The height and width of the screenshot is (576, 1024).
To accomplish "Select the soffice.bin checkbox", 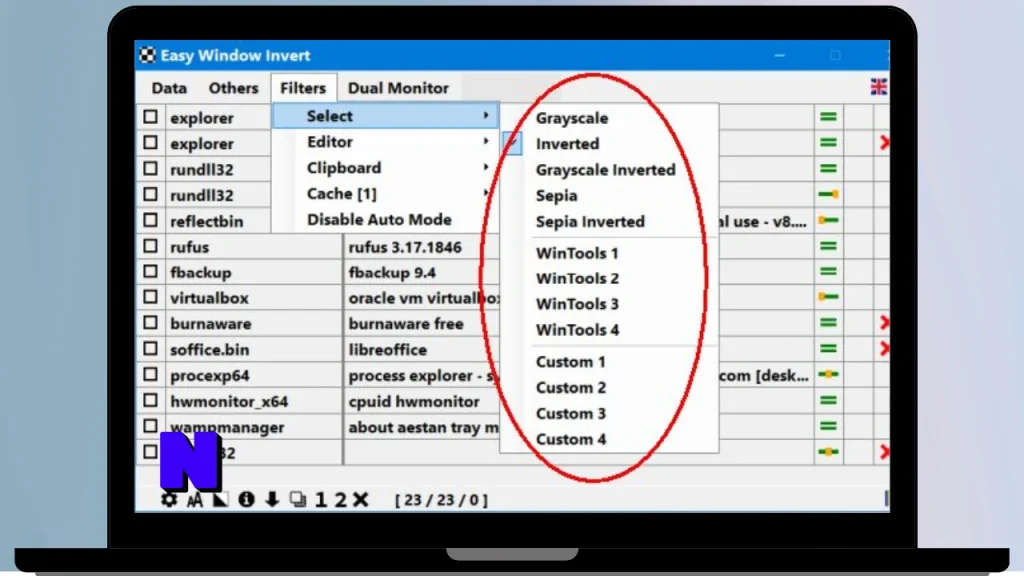I will coord(150,349).
